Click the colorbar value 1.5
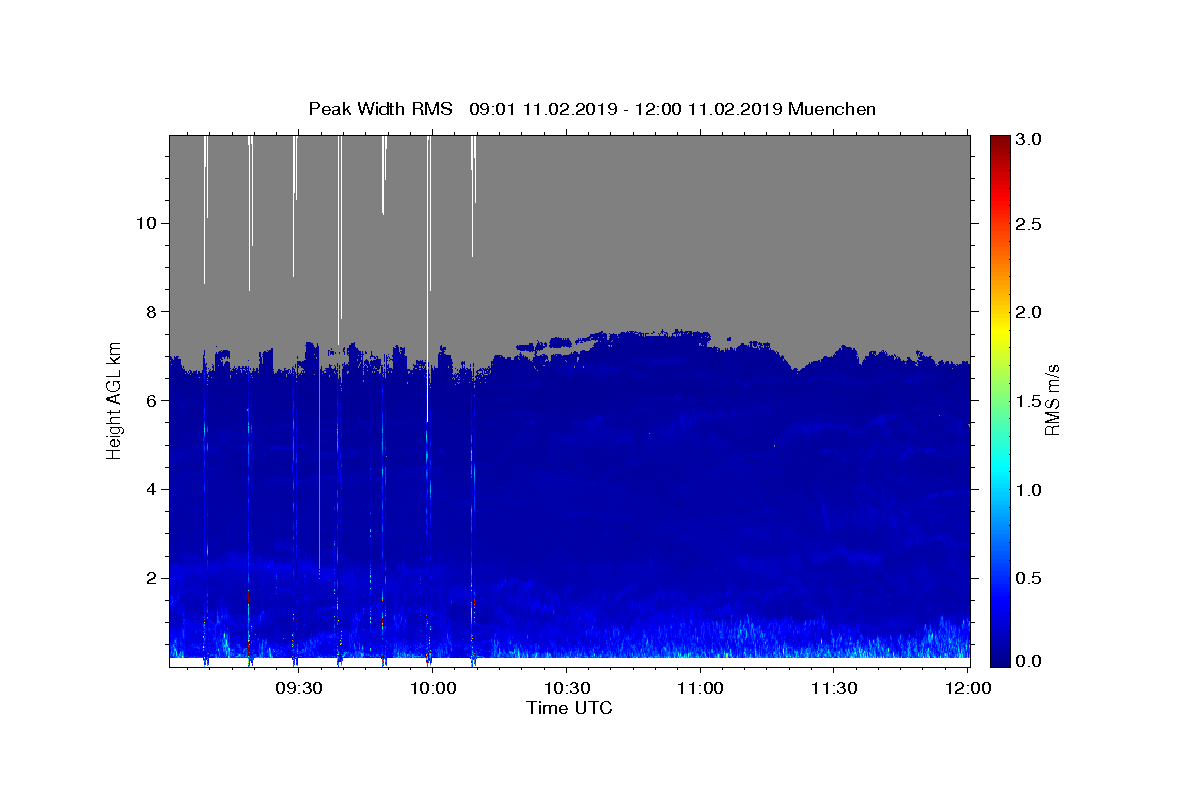The image size is (1200, 800). [x=1030, y=401]
